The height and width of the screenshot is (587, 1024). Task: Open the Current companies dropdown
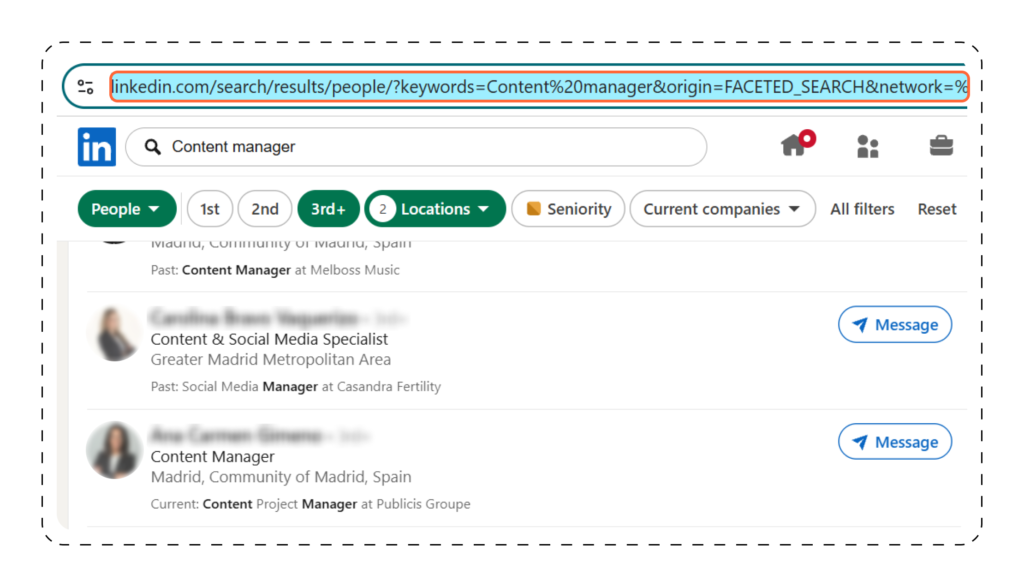pos(722,209)
